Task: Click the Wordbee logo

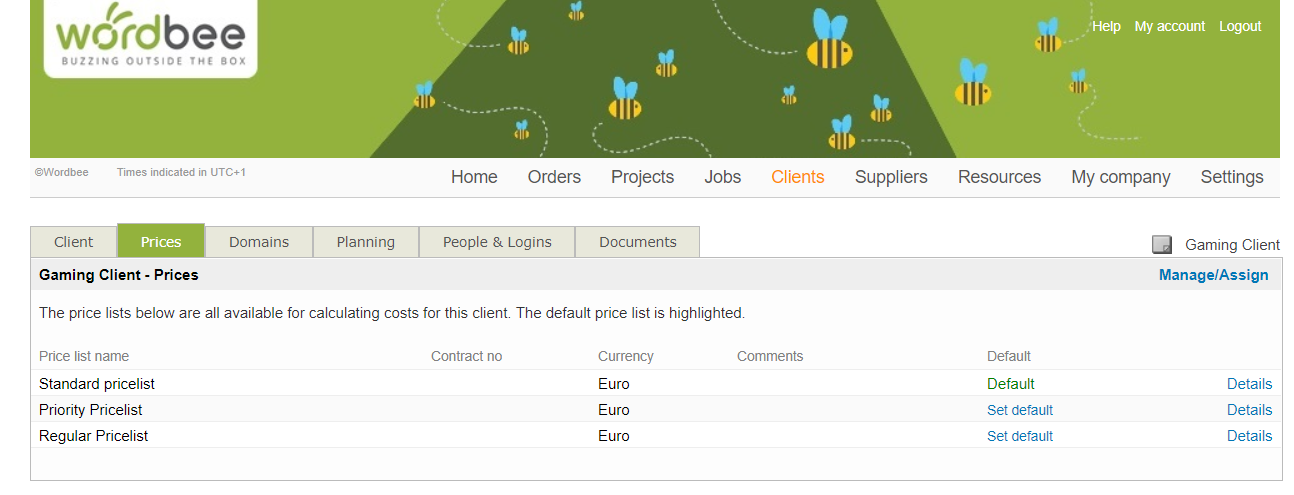Action: (x=150, y=38)
